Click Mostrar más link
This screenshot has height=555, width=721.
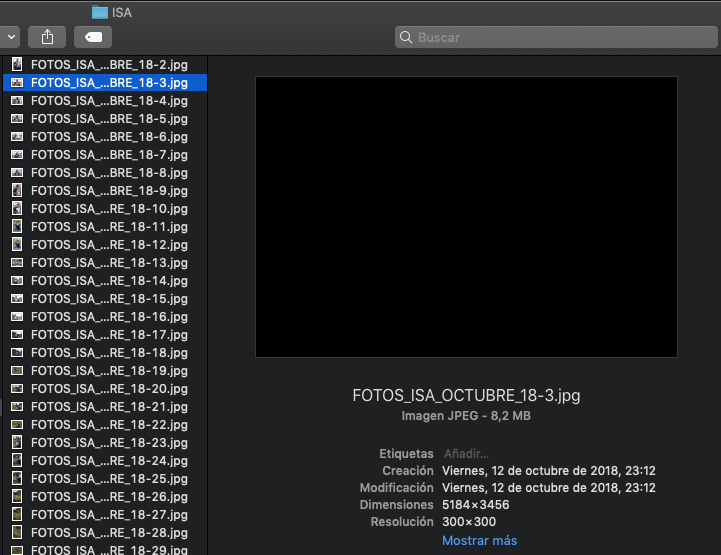(479, 540)
